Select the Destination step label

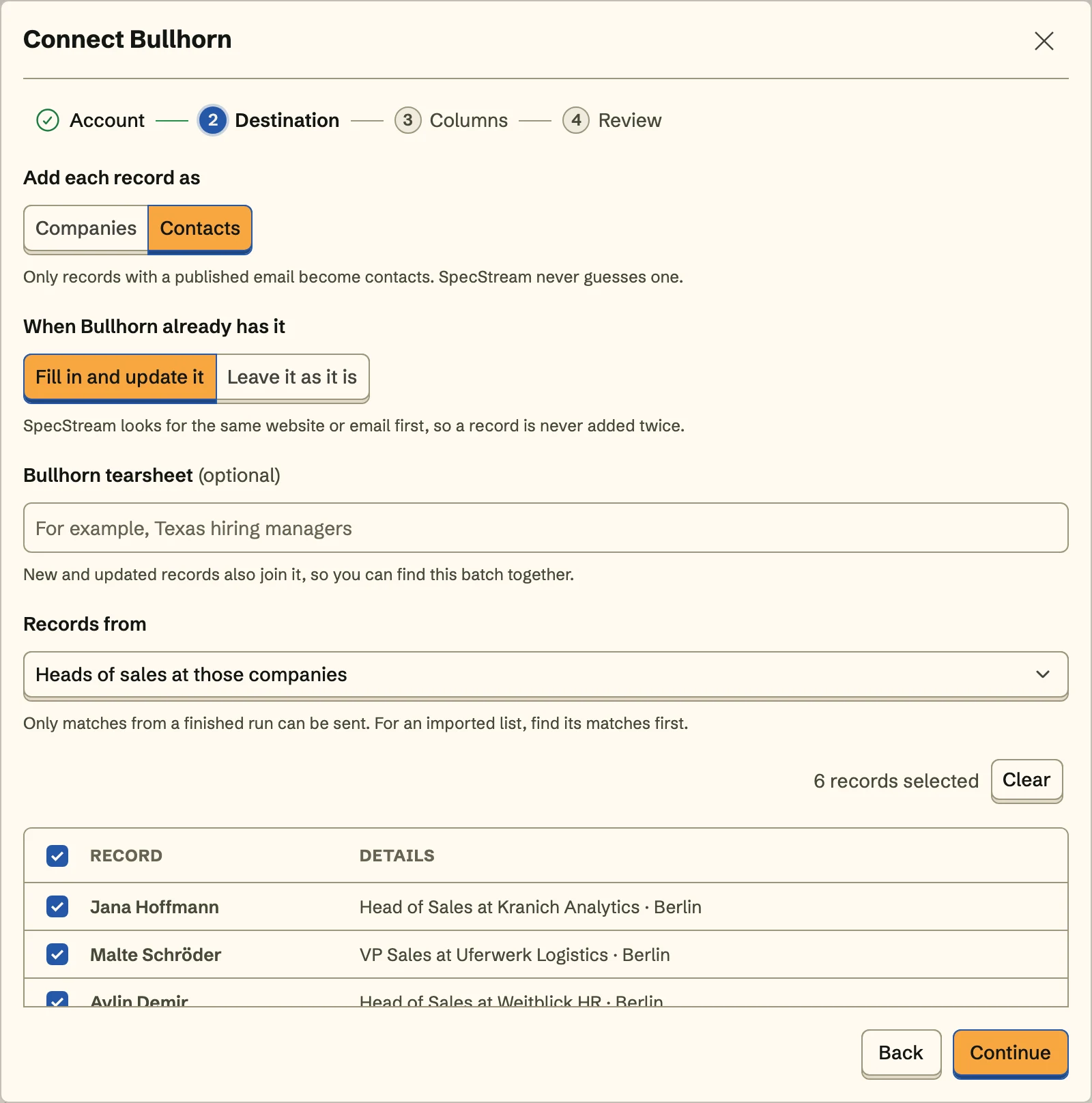coord(287,120)
